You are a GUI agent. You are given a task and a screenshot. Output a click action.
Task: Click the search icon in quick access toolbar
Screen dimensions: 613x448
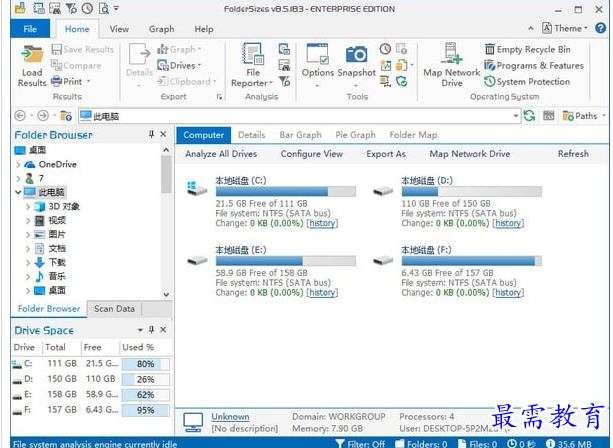click(104, 8)
